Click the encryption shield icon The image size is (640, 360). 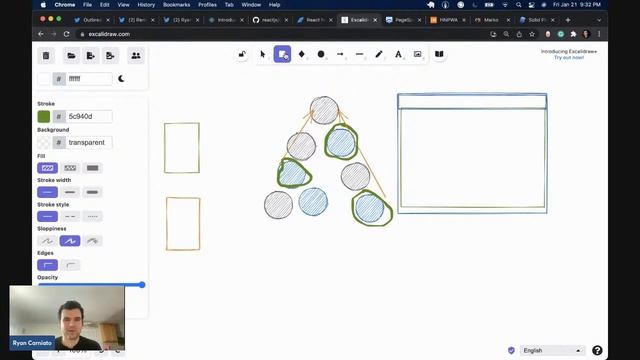coord(511,350)
